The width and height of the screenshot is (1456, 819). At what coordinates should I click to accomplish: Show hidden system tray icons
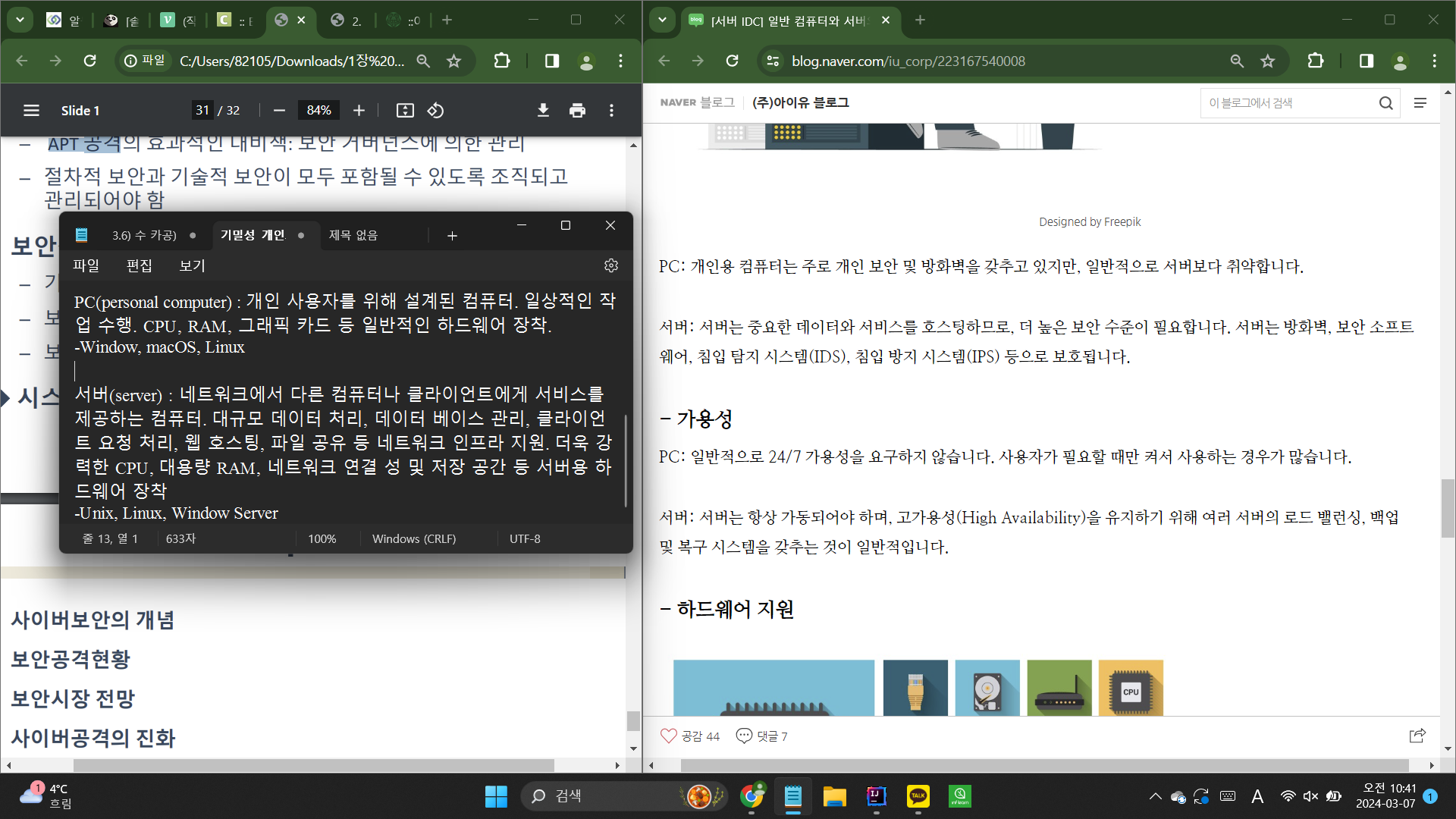(x=1155, y=796)
